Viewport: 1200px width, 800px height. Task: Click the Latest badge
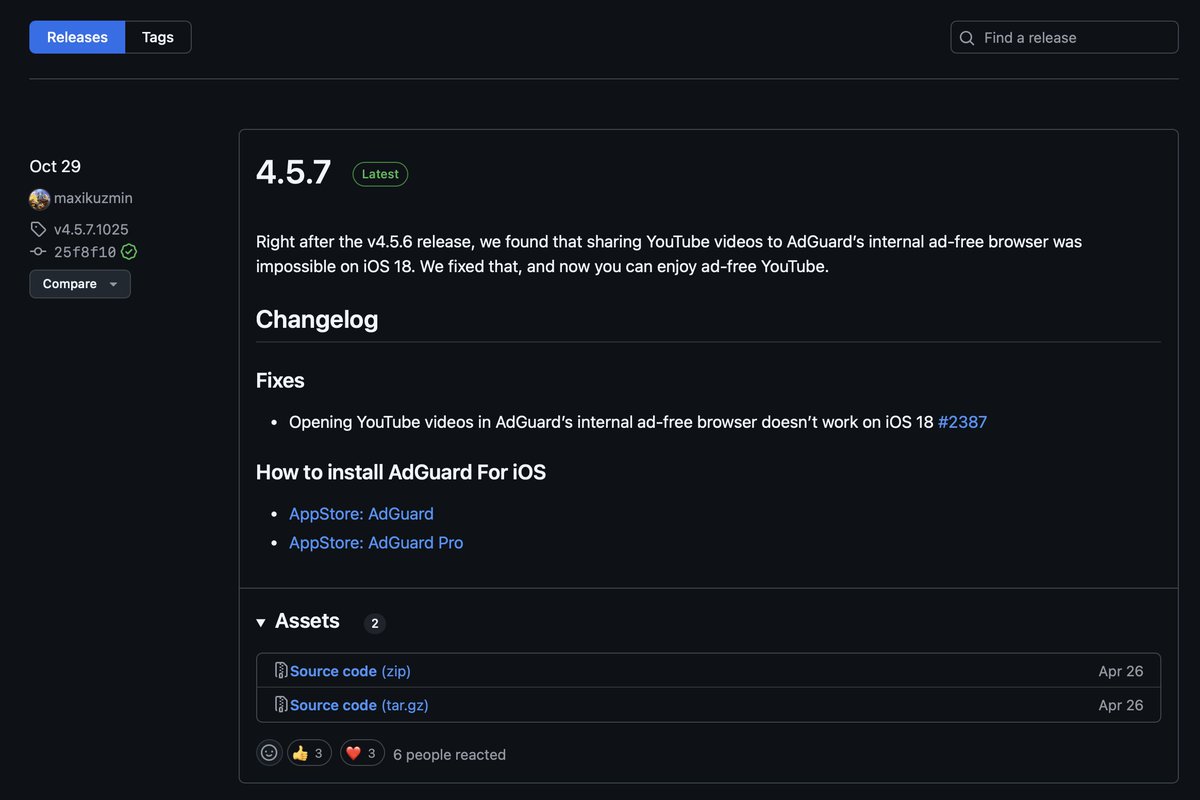tap(380, 174)
